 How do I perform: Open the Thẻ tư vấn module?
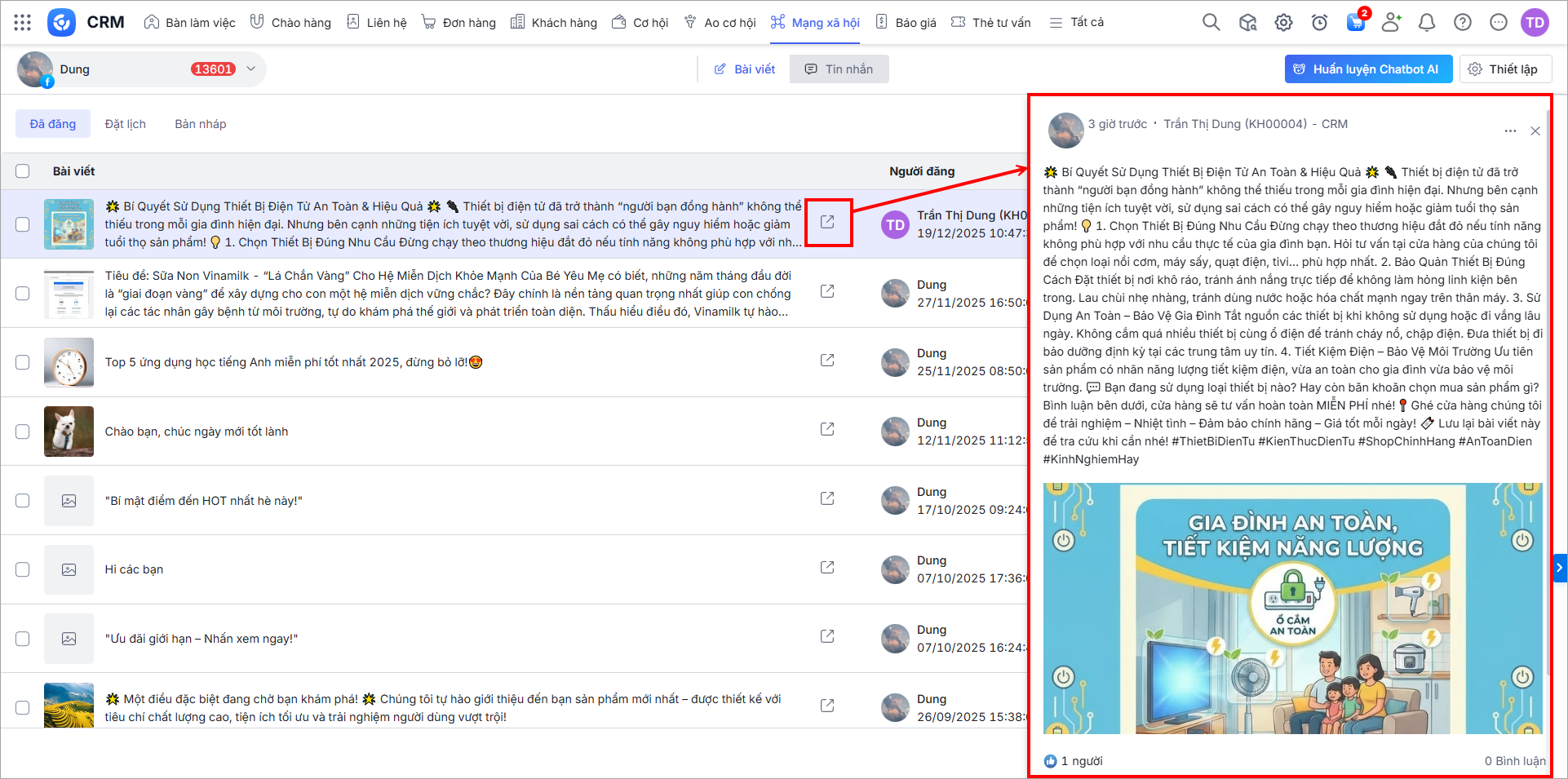coord(991,22)
